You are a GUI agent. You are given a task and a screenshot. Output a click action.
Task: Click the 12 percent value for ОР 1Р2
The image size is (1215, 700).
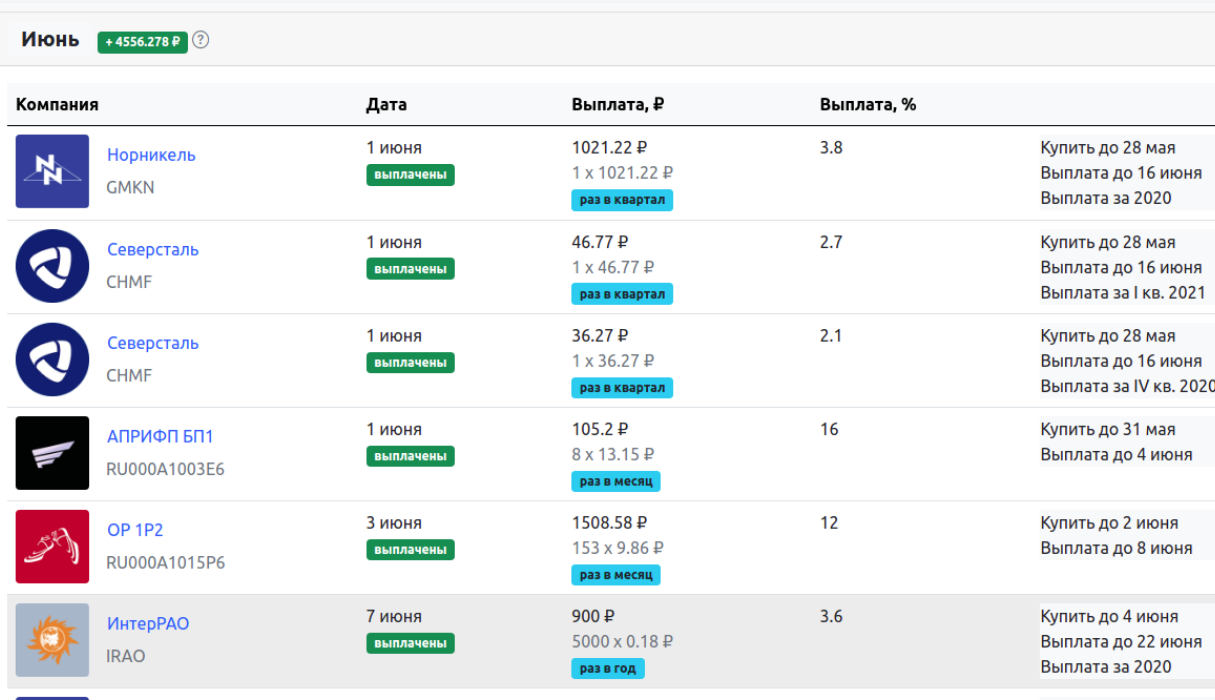click(829, 523)
